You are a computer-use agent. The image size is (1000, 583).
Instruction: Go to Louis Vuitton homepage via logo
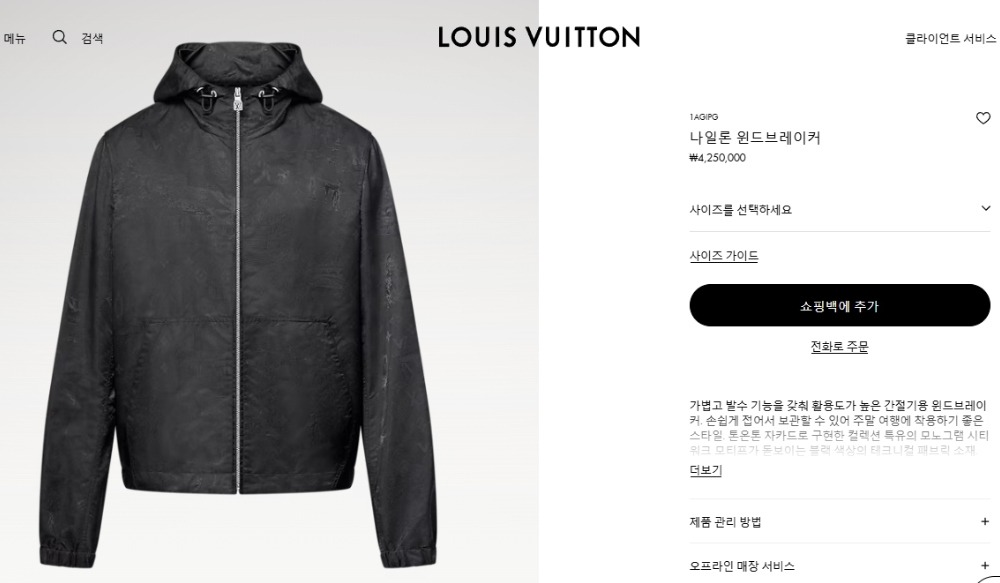pyautogui.click(x=539, y=37)
